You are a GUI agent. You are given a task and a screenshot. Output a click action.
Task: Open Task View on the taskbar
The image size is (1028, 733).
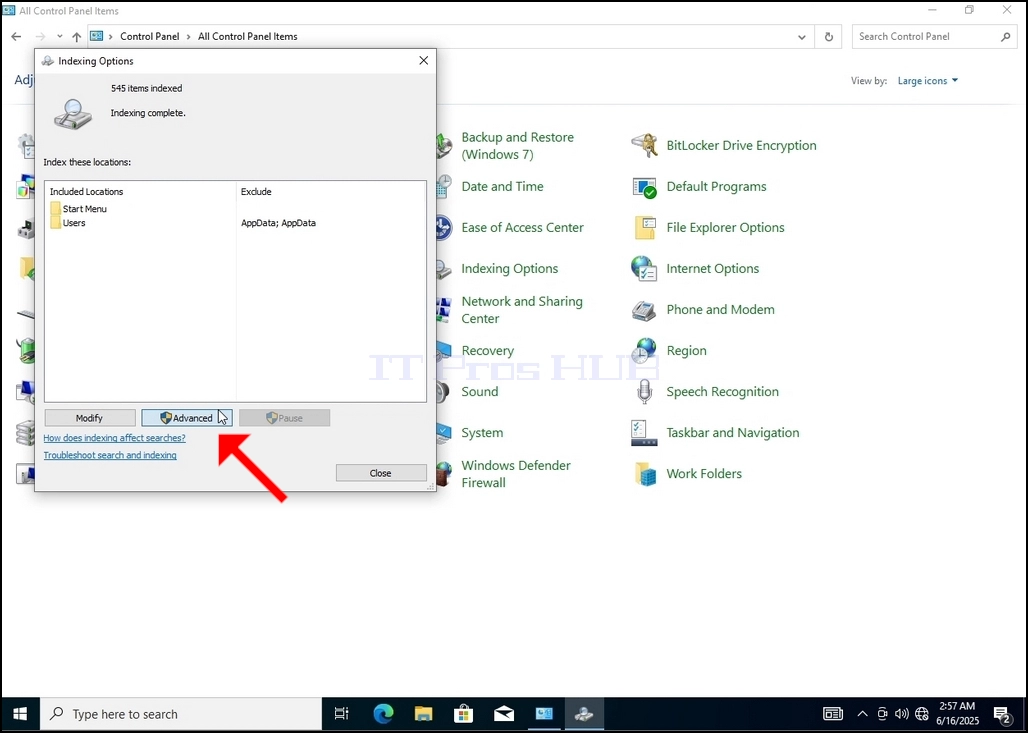[x=342, y=714]
